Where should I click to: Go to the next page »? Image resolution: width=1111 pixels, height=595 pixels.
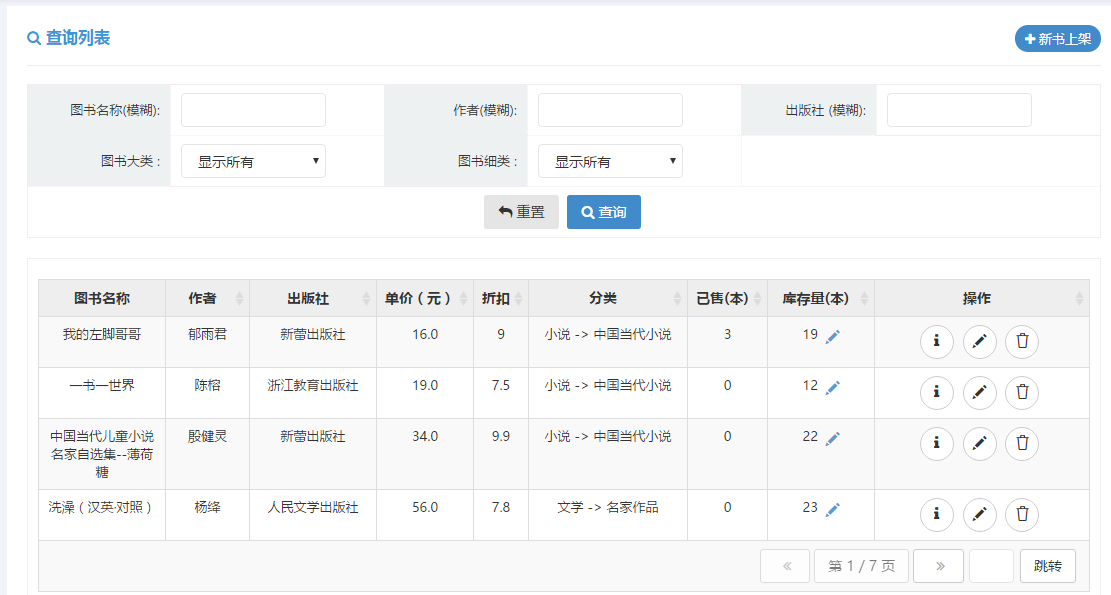pos(939,566)
